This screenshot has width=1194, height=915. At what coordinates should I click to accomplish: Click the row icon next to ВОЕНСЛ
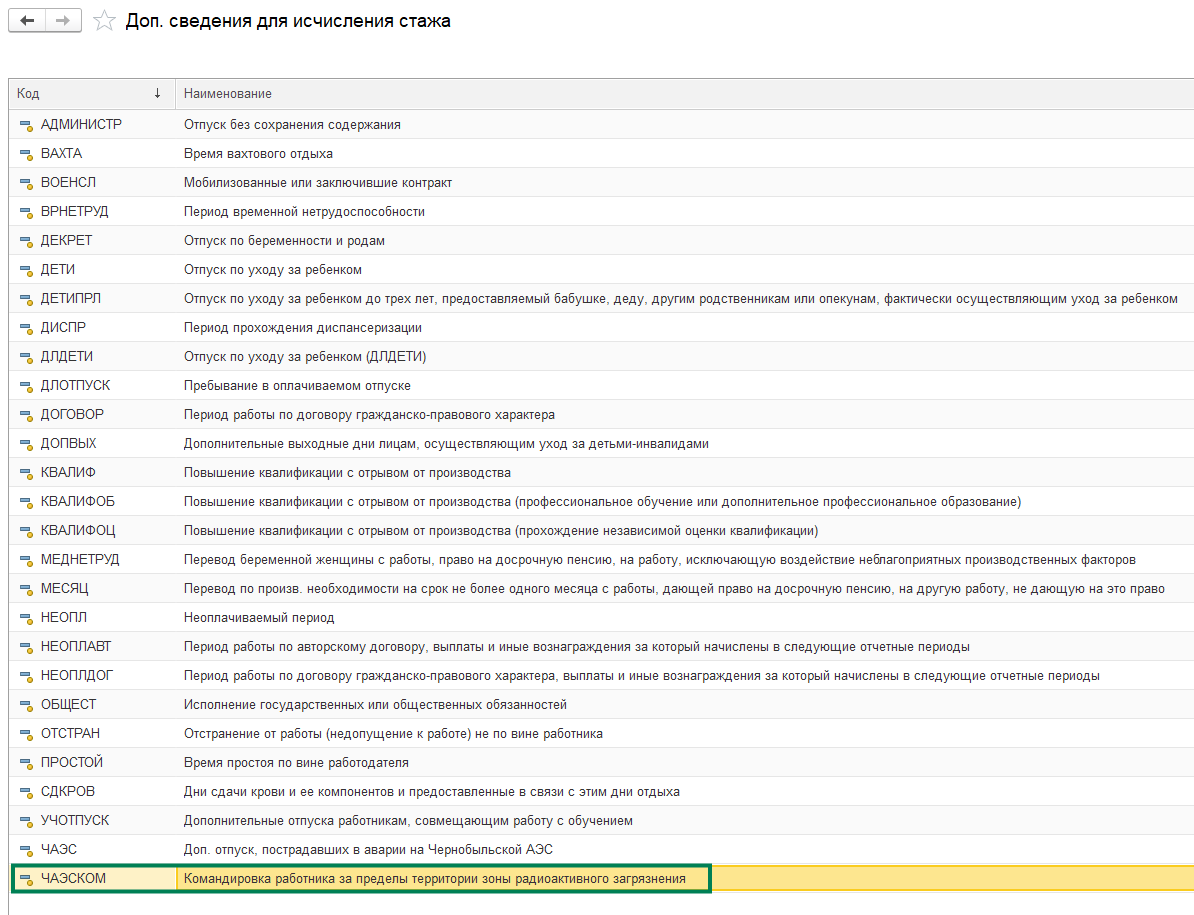[x=26, y=183]
